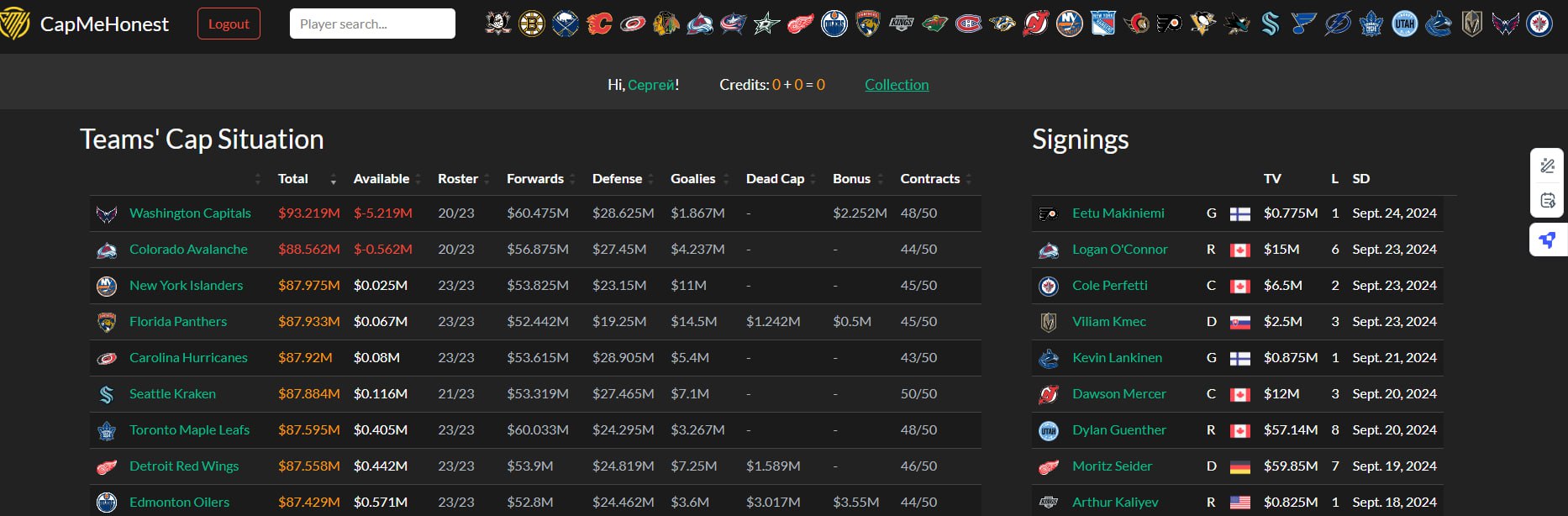Open Los Angeles Kings logo in top bar
The height and width of the screenshot is (516, 1568).
(x=902, y=24)
